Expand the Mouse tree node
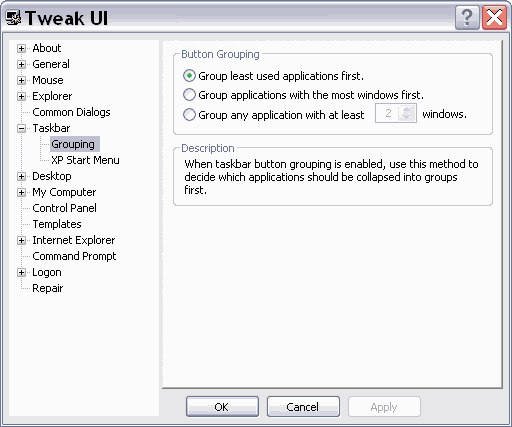This screenshot has width=512, height=427. tap(21, 80)
